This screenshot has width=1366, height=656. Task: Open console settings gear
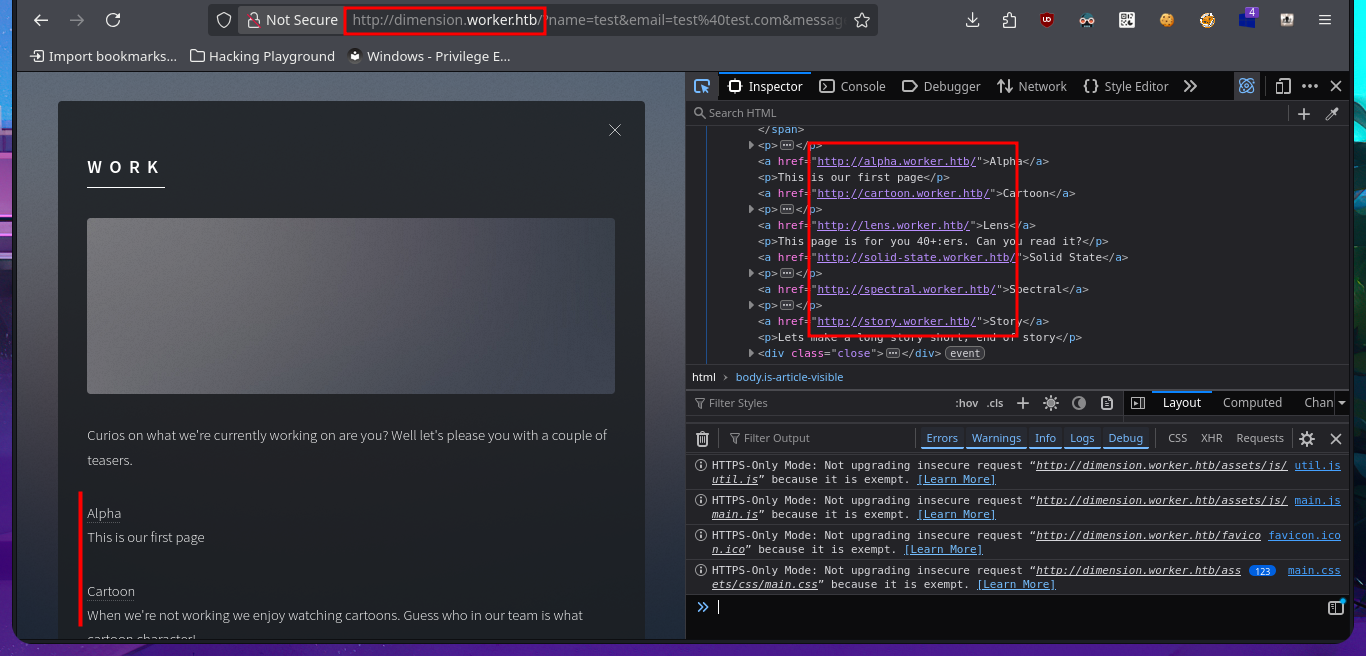[x=1307, y=438]
